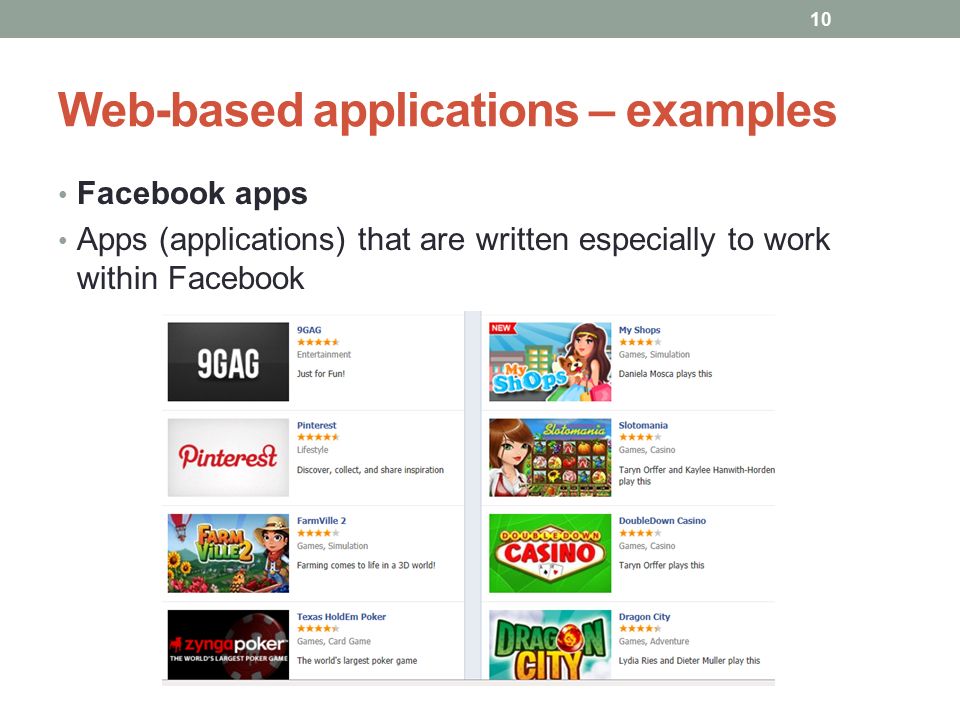Click the My Shops title link
This screenshot has width=960, height=720.
click(639, 330)
